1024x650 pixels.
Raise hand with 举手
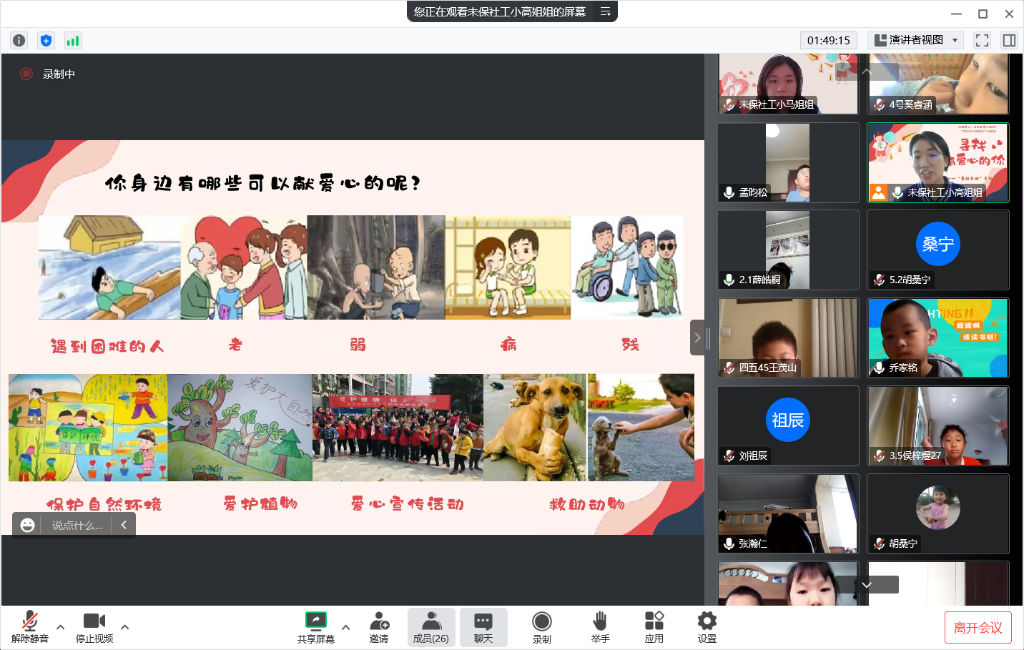click(x=600, y=627)
